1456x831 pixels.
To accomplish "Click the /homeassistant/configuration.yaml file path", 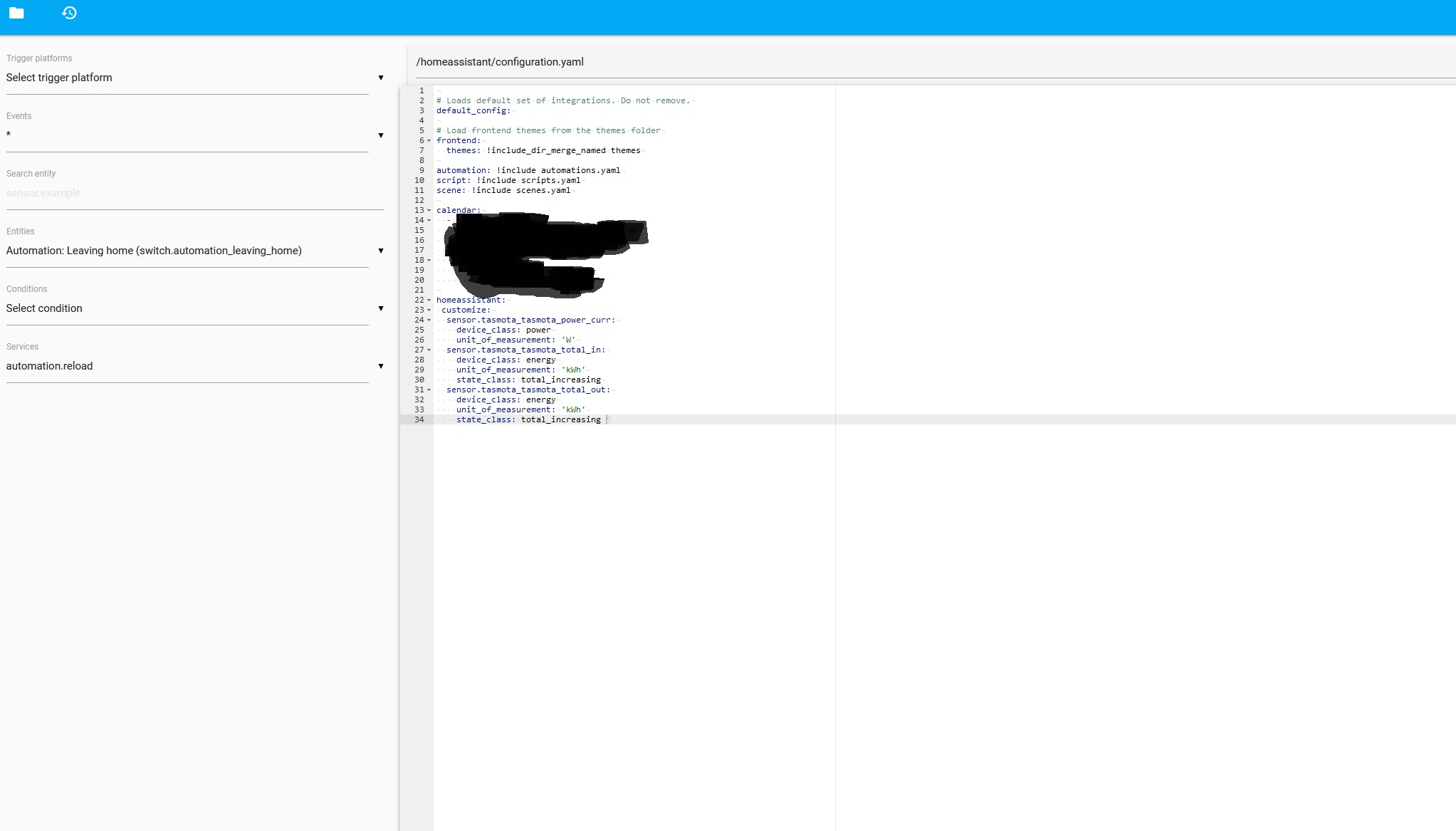I will (500, 62).
